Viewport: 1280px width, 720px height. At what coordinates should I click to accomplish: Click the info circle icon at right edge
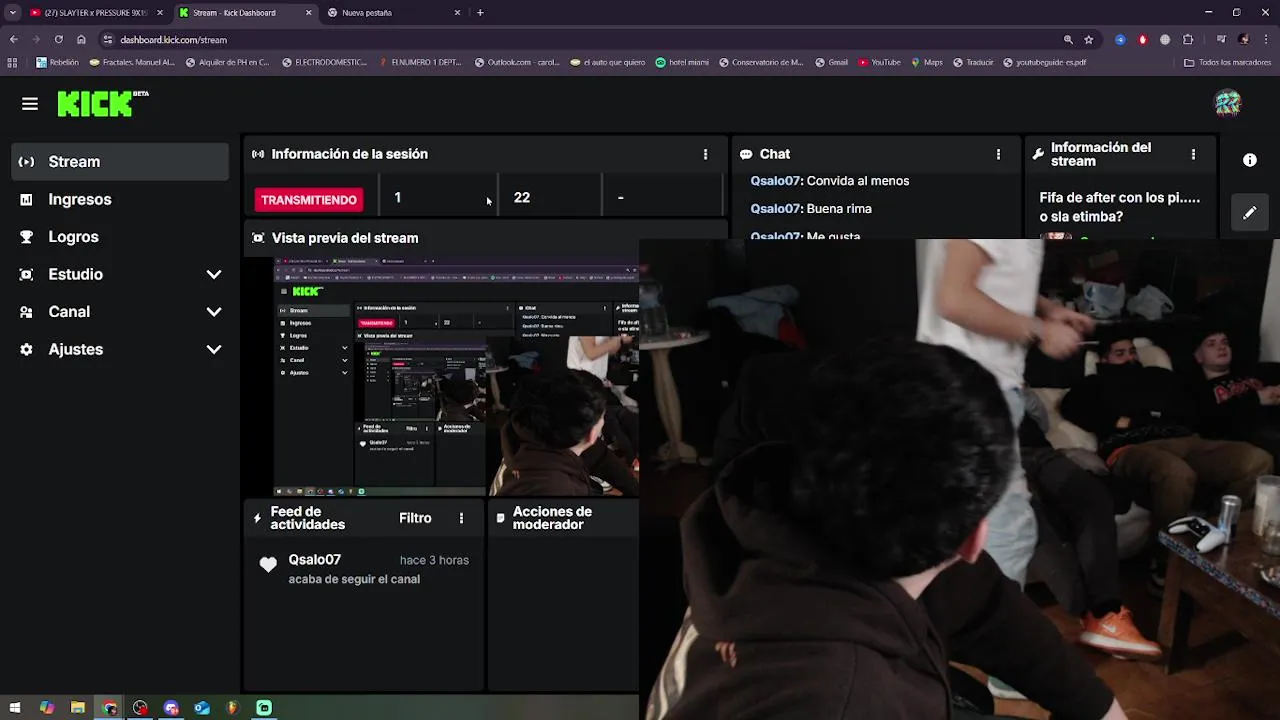coord(1250,160)
